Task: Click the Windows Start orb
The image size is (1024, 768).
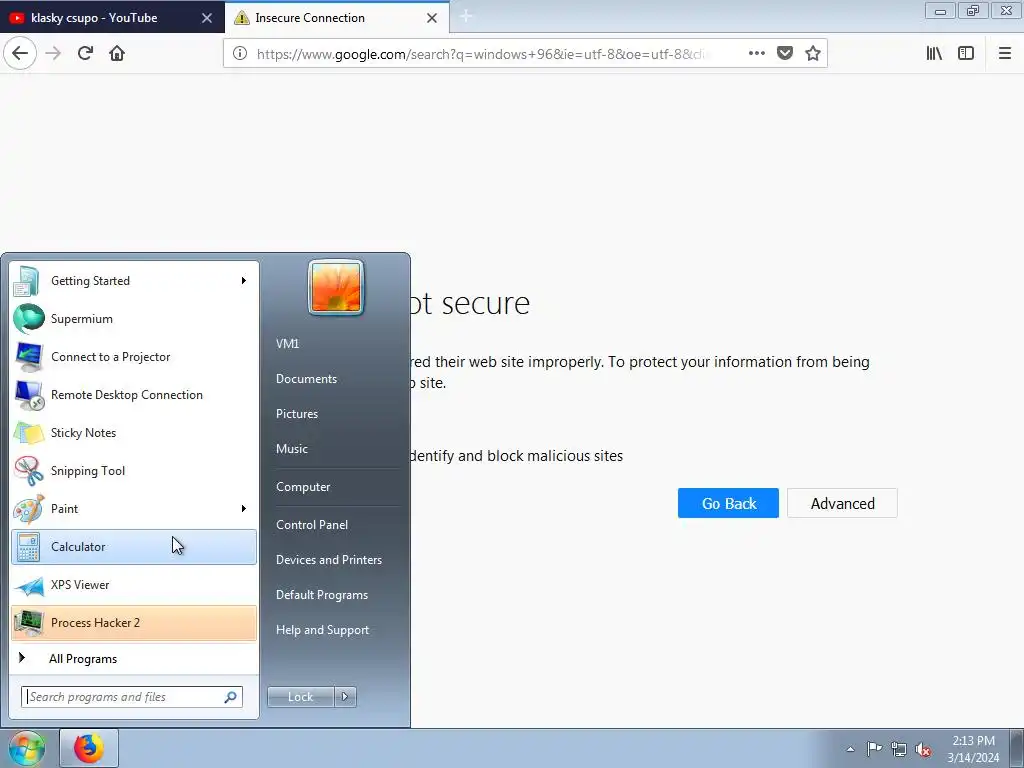Action: point(26,748)
